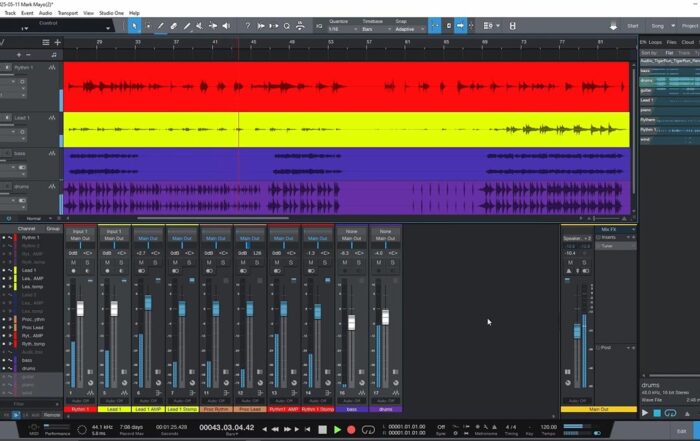
Task: Switch to Loops browser tab
Action: click(655, 42)
